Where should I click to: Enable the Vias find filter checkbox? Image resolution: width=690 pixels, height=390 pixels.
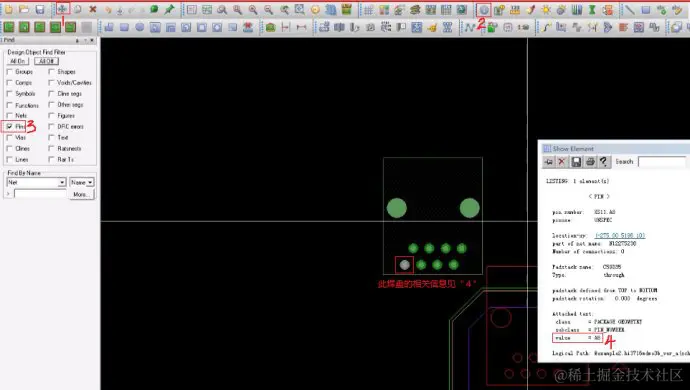(10, 137)
